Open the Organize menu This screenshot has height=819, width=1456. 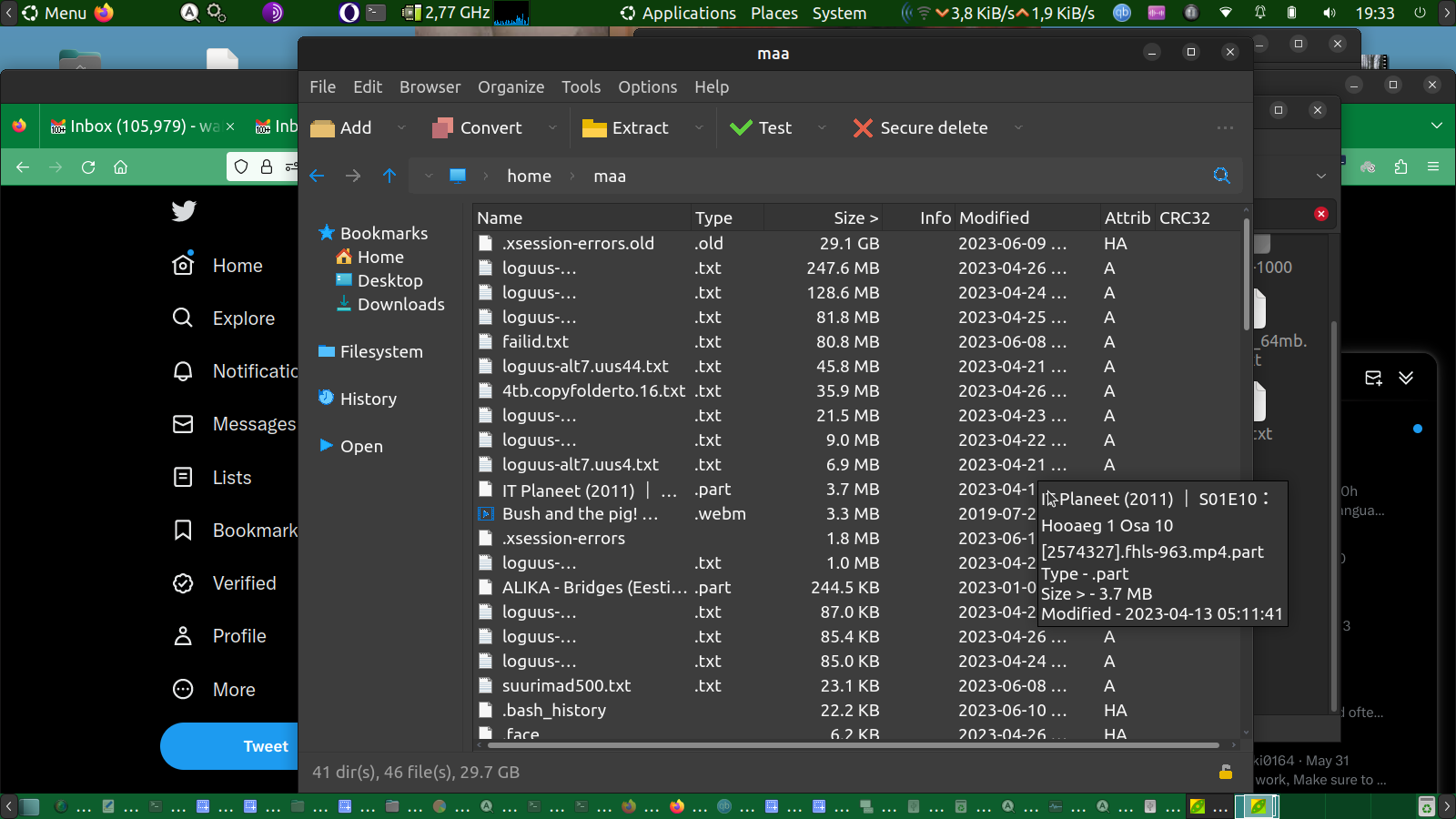[x=511, y=87]
